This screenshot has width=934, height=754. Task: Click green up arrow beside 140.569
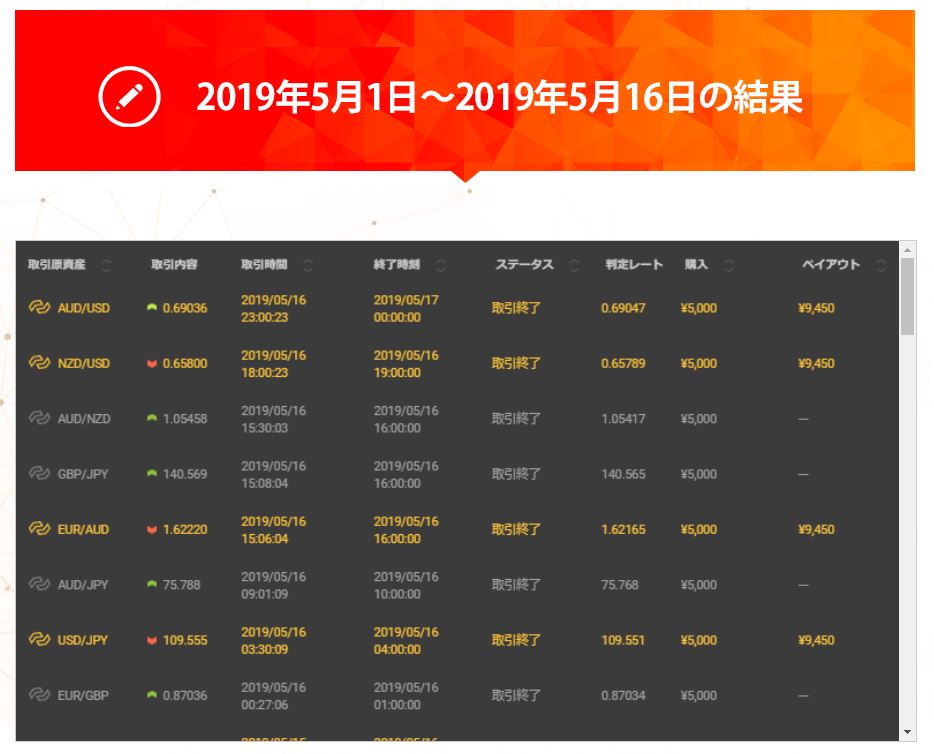(152, 473)
